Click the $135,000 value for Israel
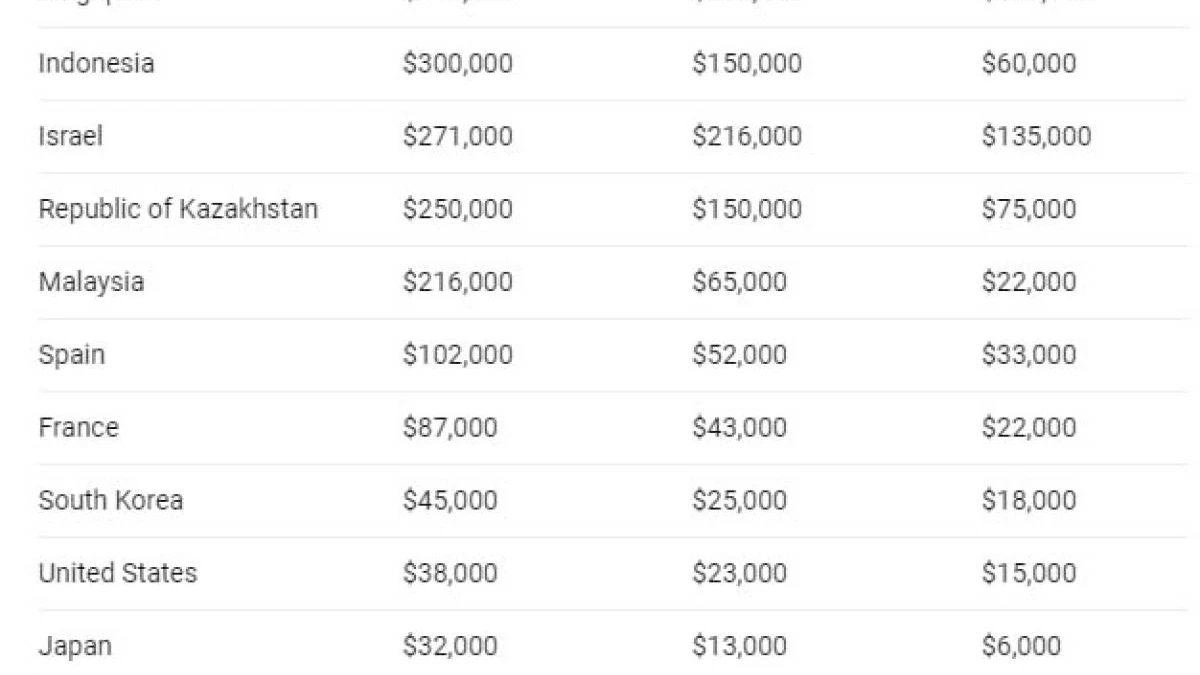Image resolution: width=1200 pixels, height=675 pixels. (1036, 136)
